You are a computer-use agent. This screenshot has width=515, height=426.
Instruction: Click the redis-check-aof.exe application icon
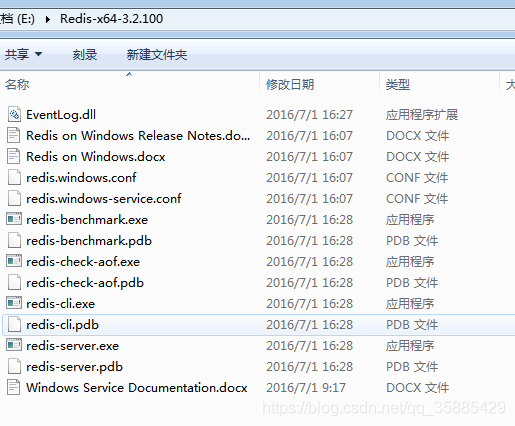pos(14,261)
